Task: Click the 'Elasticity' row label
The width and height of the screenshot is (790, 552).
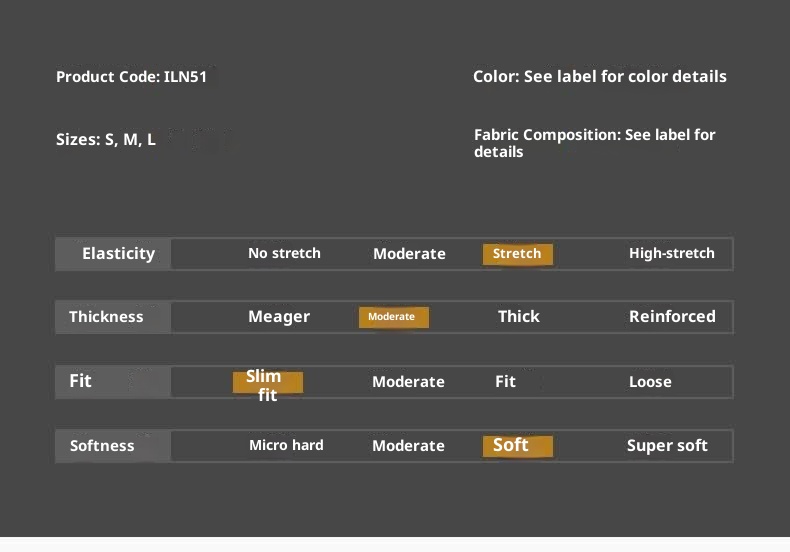Action: coord(118,254)
